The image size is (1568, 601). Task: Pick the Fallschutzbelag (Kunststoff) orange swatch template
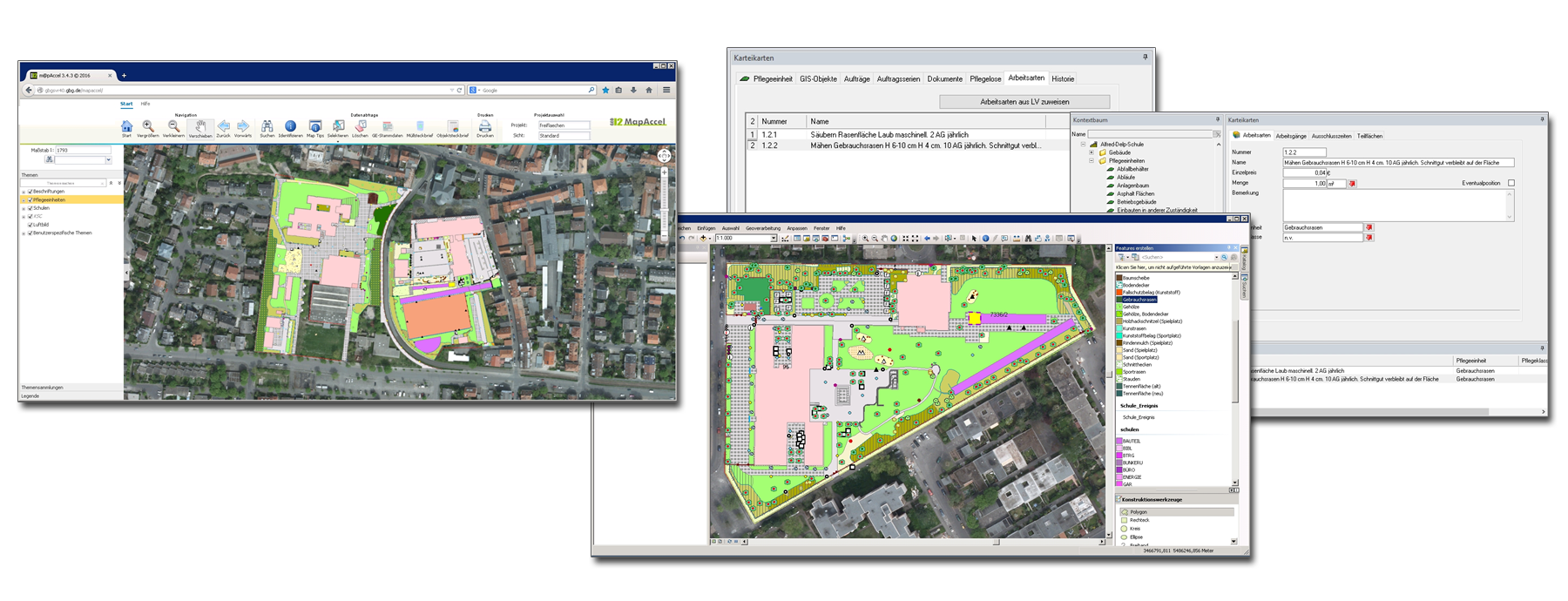tap(1119, 293)
